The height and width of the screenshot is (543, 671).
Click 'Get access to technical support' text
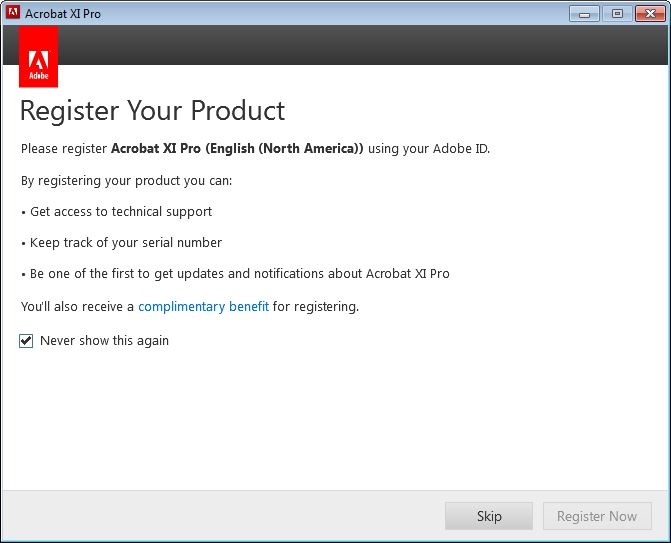[121, 211]
